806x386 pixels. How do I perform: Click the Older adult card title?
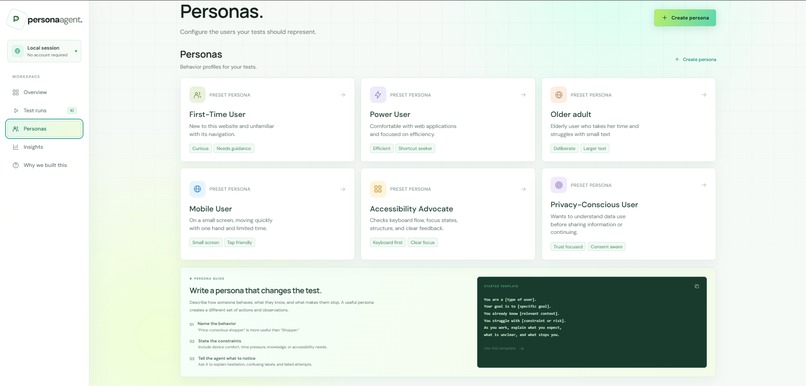(x=571, y=115)
